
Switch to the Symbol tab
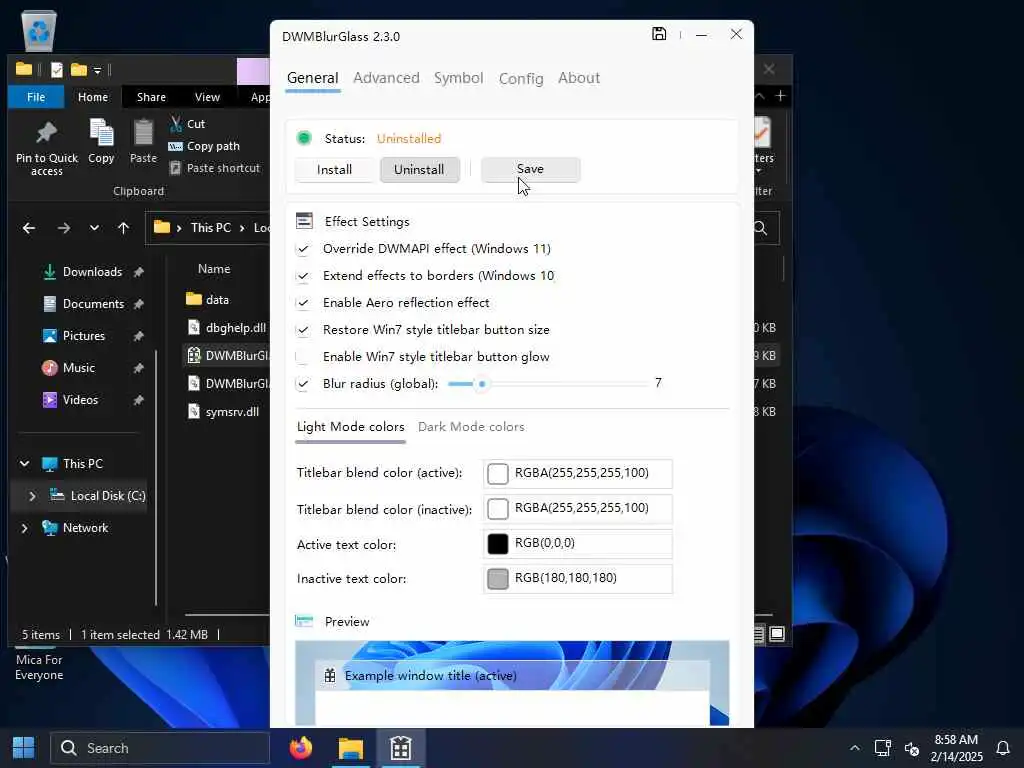[x=458, y=78]
